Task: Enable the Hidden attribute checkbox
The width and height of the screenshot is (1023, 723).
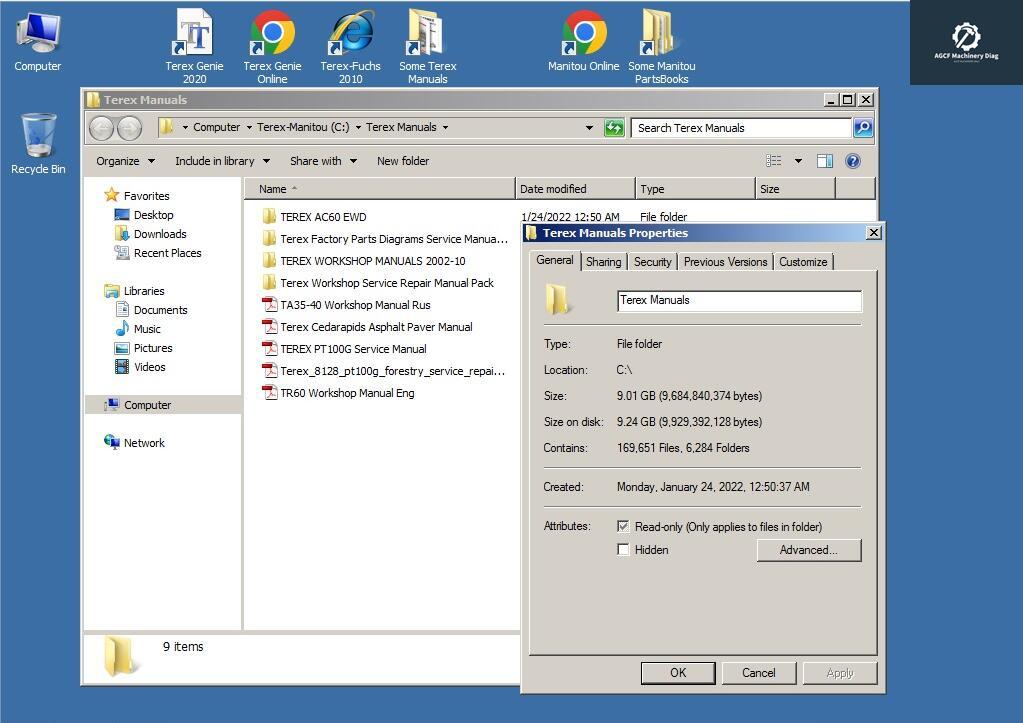Action: tap(623, 549)
